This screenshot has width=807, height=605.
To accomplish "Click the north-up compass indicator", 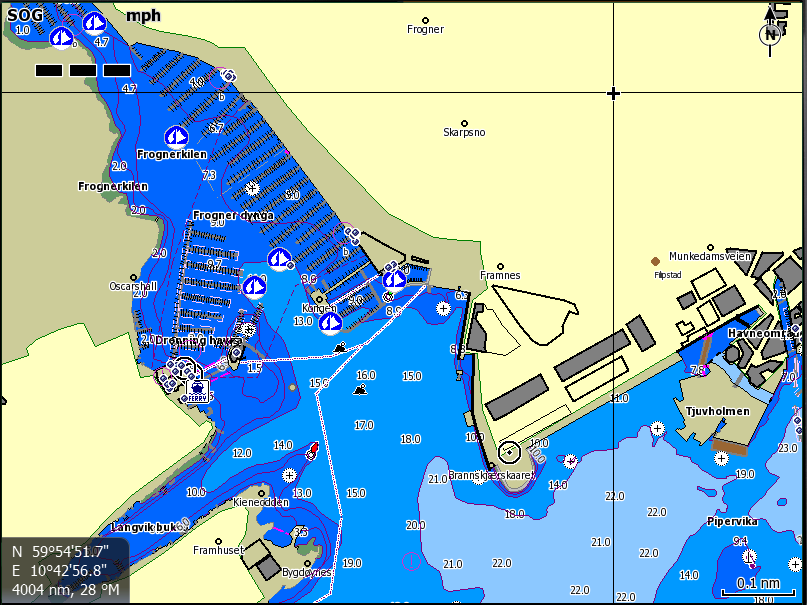I will [x=771, y=33].
